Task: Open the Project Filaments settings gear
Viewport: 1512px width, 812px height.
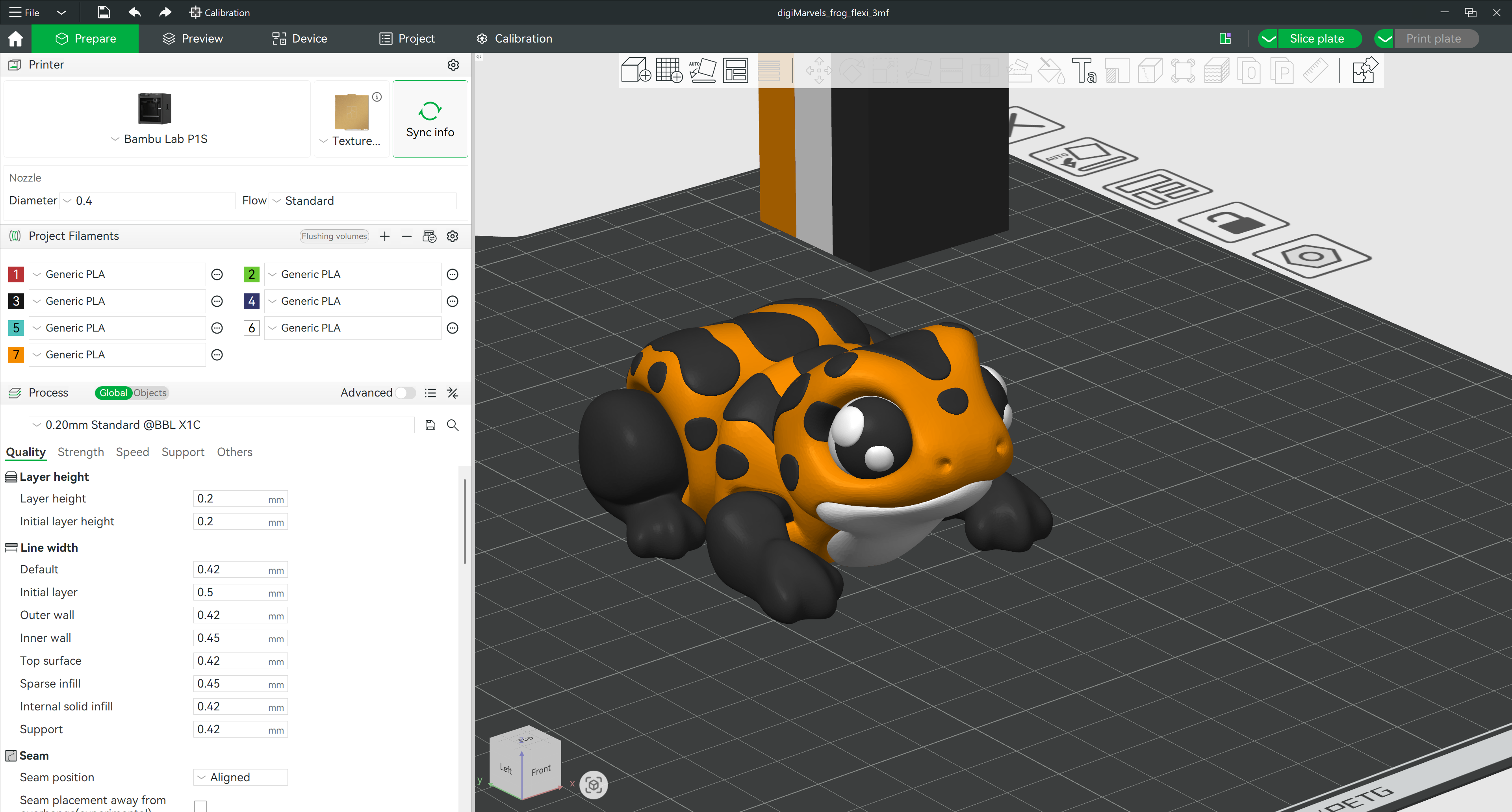Action: [x=453, y=236]
